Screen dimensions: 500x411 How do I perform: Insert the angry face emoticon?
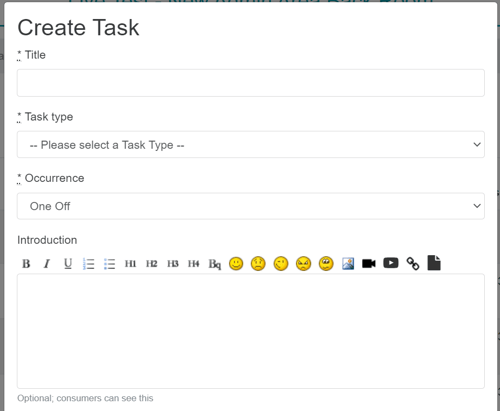click(303, 264)
